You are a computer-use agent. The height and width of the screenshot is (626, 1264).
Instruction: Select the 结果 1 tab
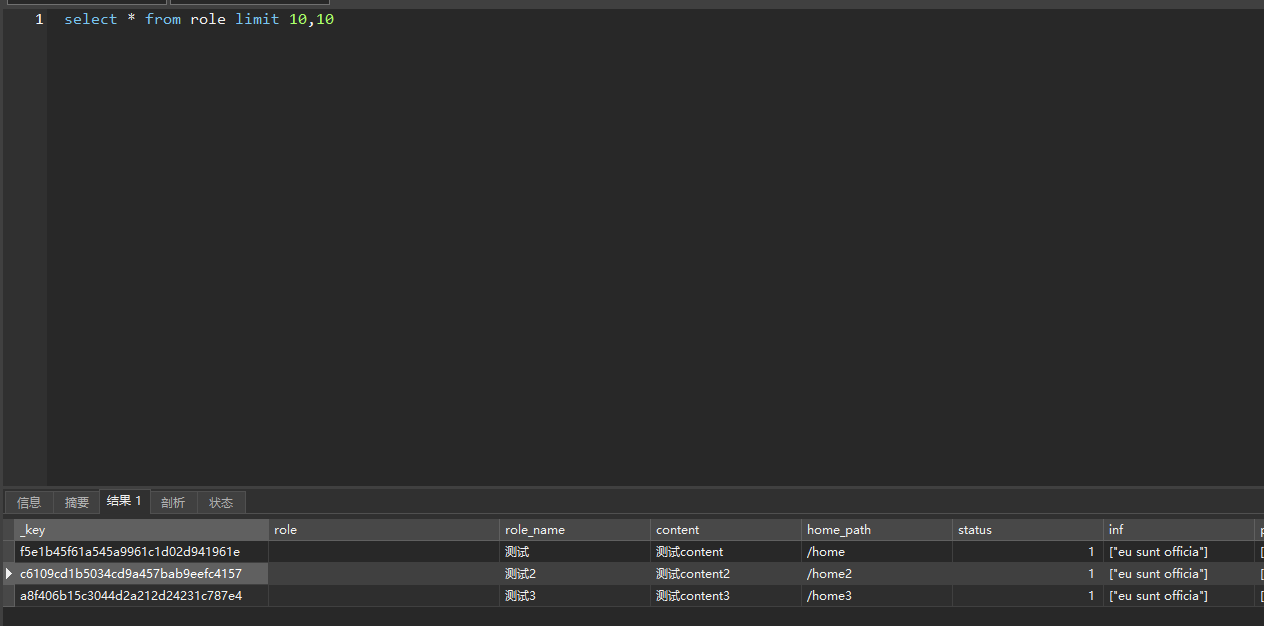124,501
